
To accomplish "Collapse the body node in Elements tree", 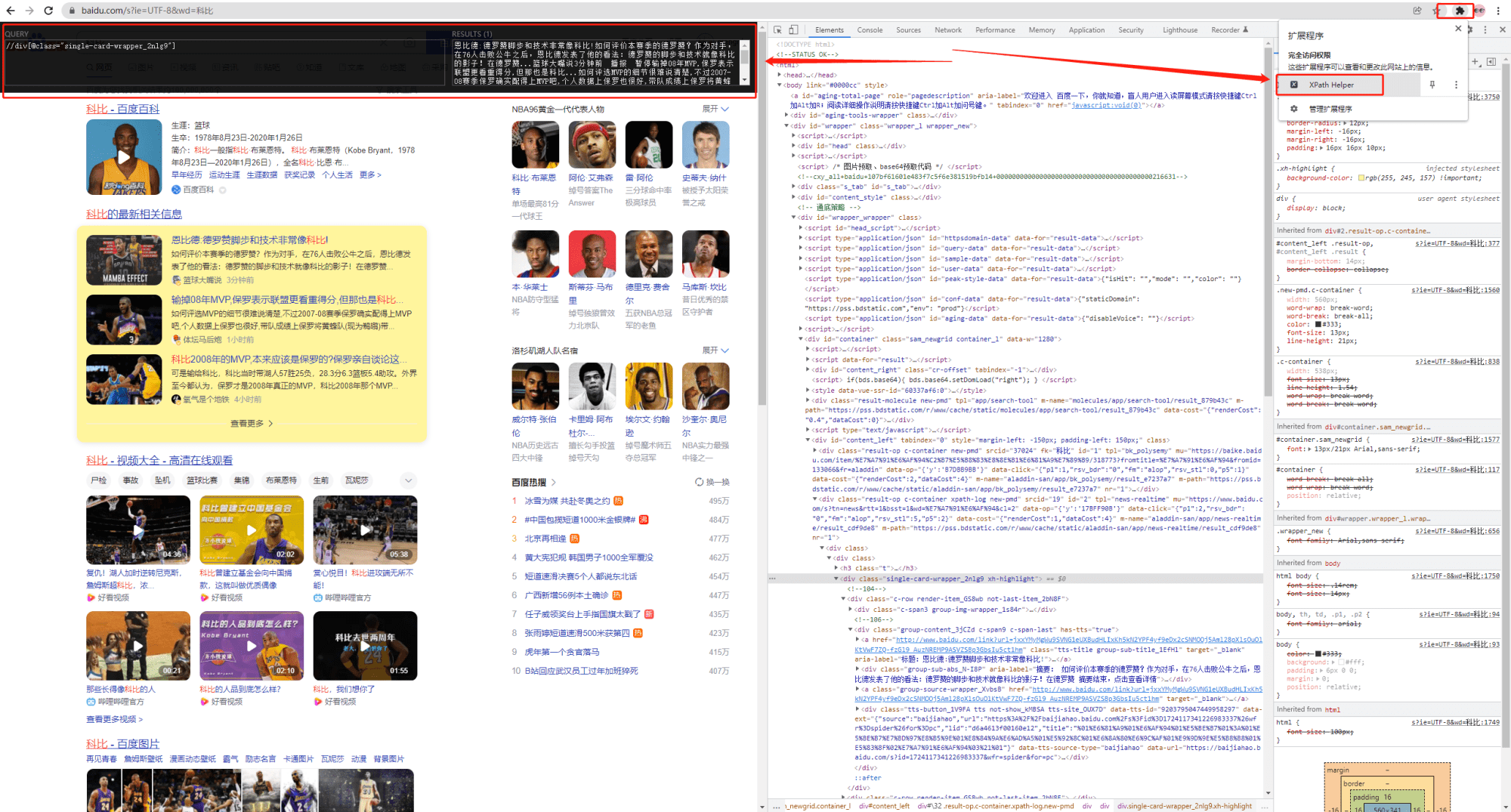I will 780,85.
